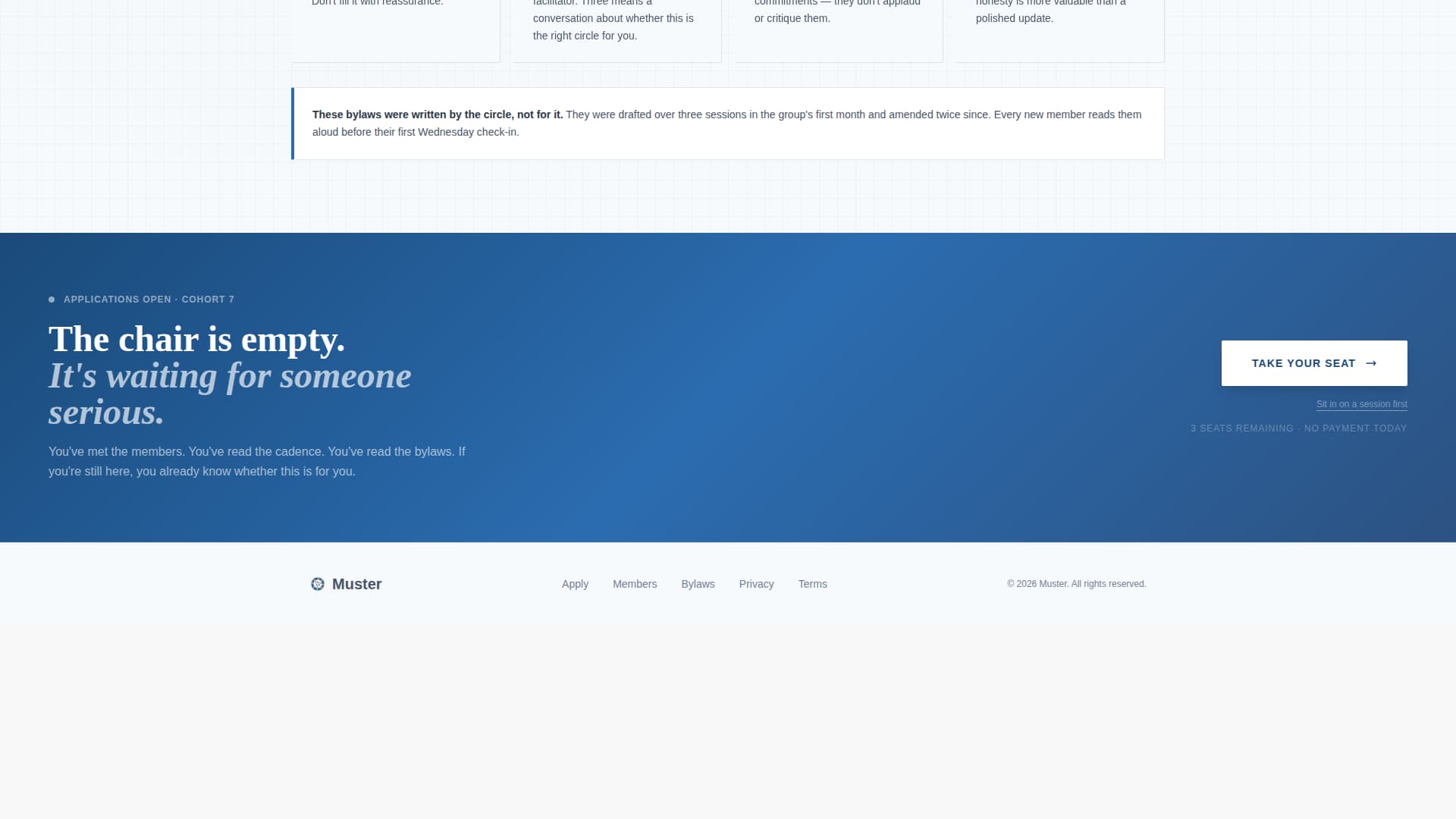View the Privacy policy link
Screen dimensions: 1456x819
point(756,584)
